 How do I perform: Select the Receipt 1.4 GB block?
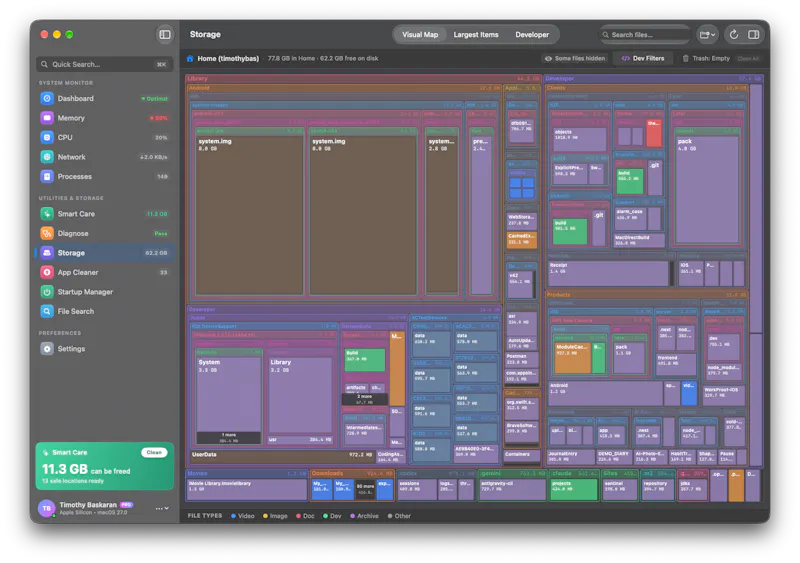pyautogui.click(x=608, y=273)
